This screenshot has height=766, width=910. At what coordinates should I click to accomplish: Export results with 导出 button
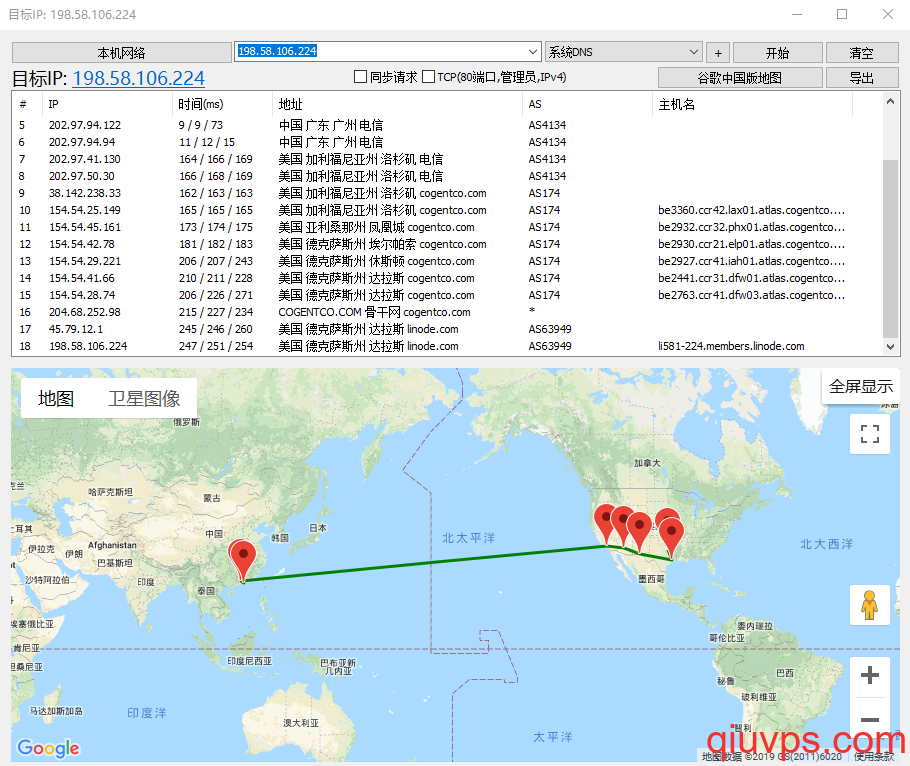click(862, 78)
